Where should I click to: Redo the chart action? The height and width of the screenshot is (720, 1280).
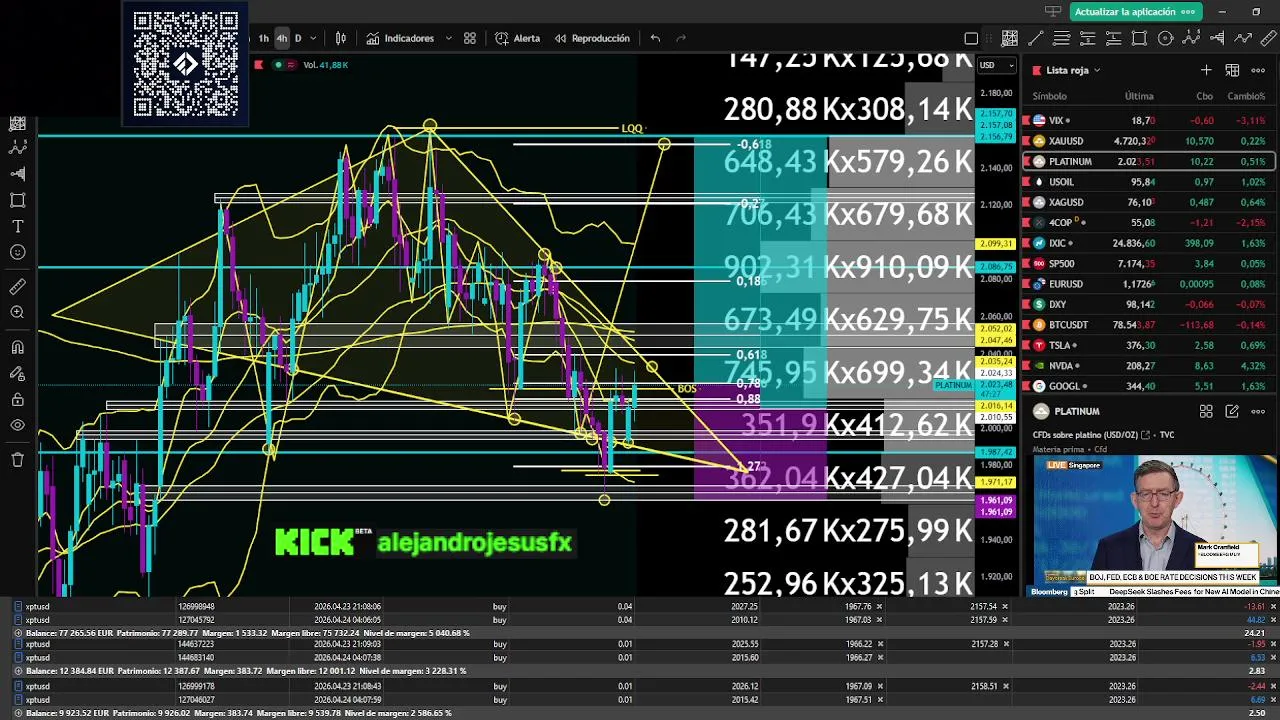[x=681, y=38]
